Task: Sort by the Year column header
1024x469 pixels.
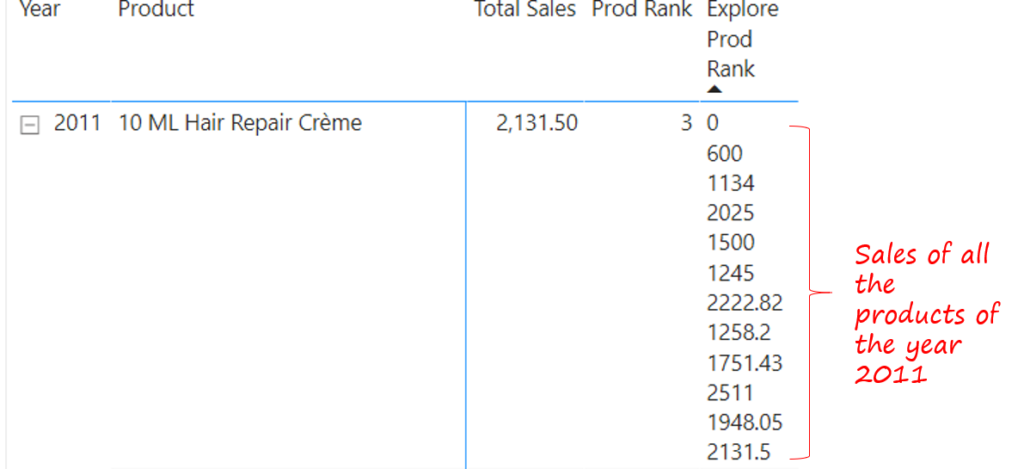Action: [40, 10]
